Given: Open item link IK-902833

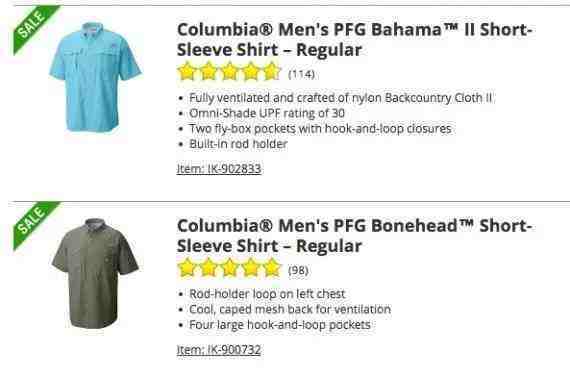Looking at the screenshot, I should [x=219, y=169].
